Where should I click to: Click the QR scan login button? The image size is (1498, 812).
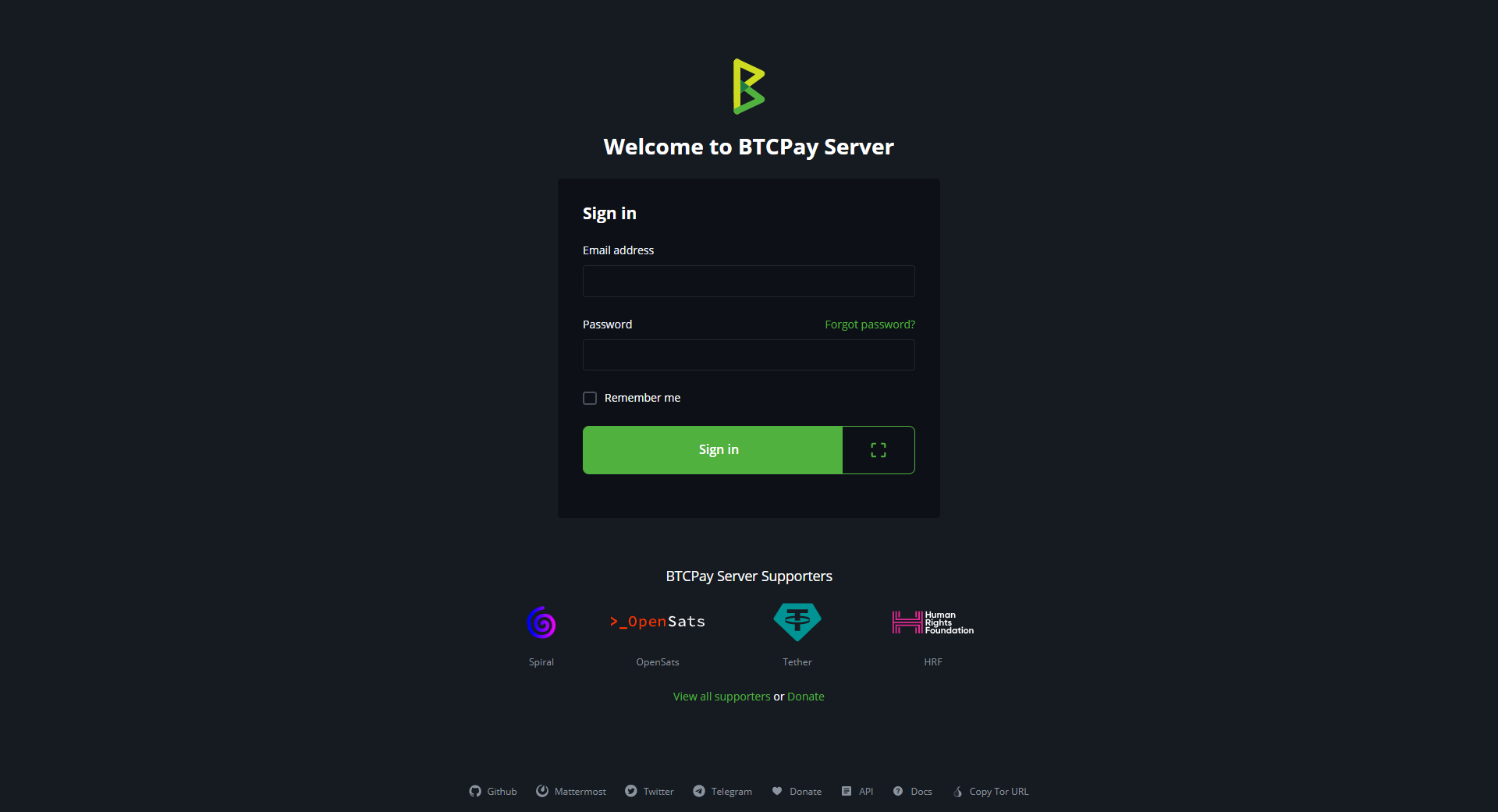click(x=879, y=450)
